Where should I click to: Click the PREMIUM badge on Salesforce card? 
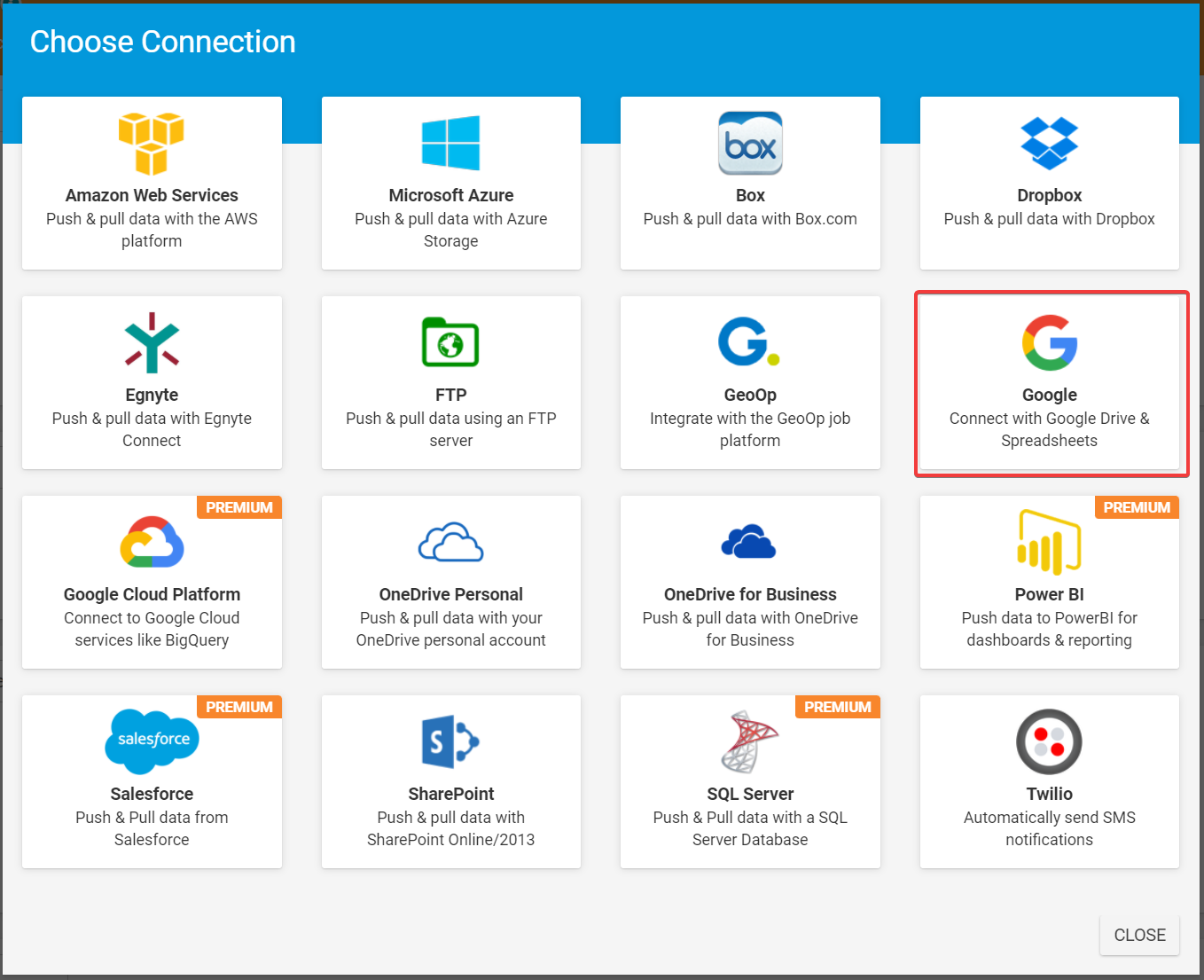click(239, 707)
